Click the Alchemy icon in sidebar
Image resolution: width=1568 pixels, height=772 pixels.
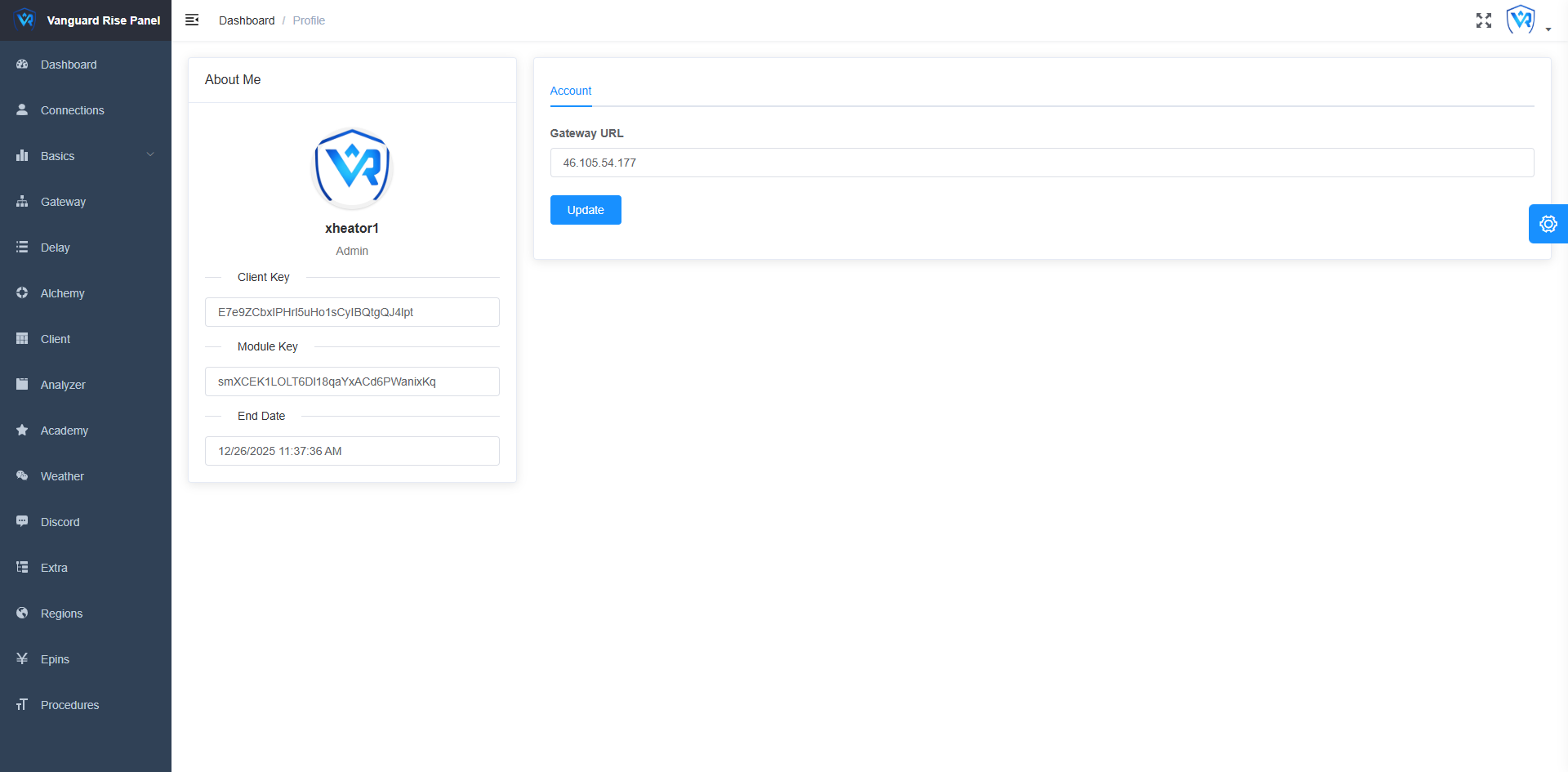[22, 293]
